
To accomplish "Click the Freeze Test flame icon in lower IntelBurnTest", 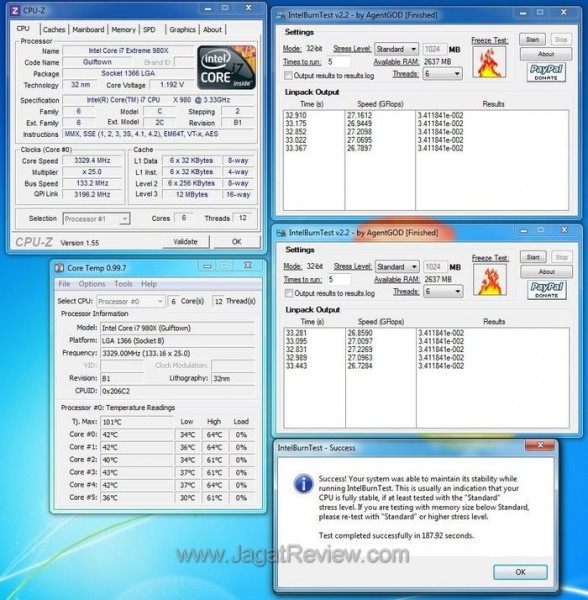I will (x=490, y=280).
